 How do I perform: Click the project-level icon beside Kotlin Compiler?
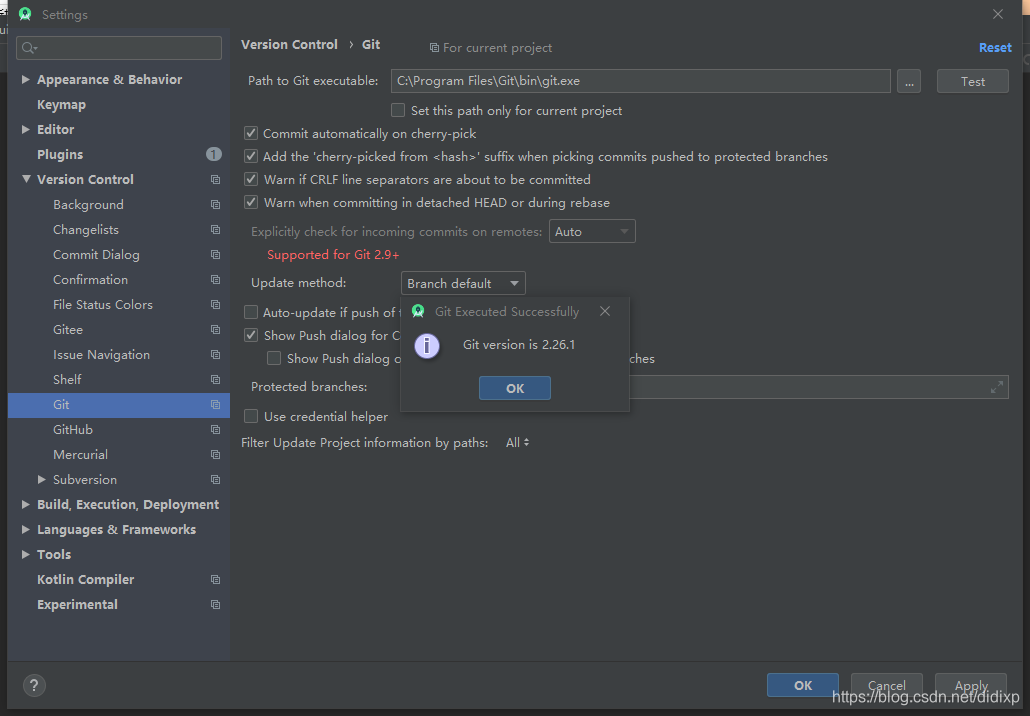click(x=215, y=579)
